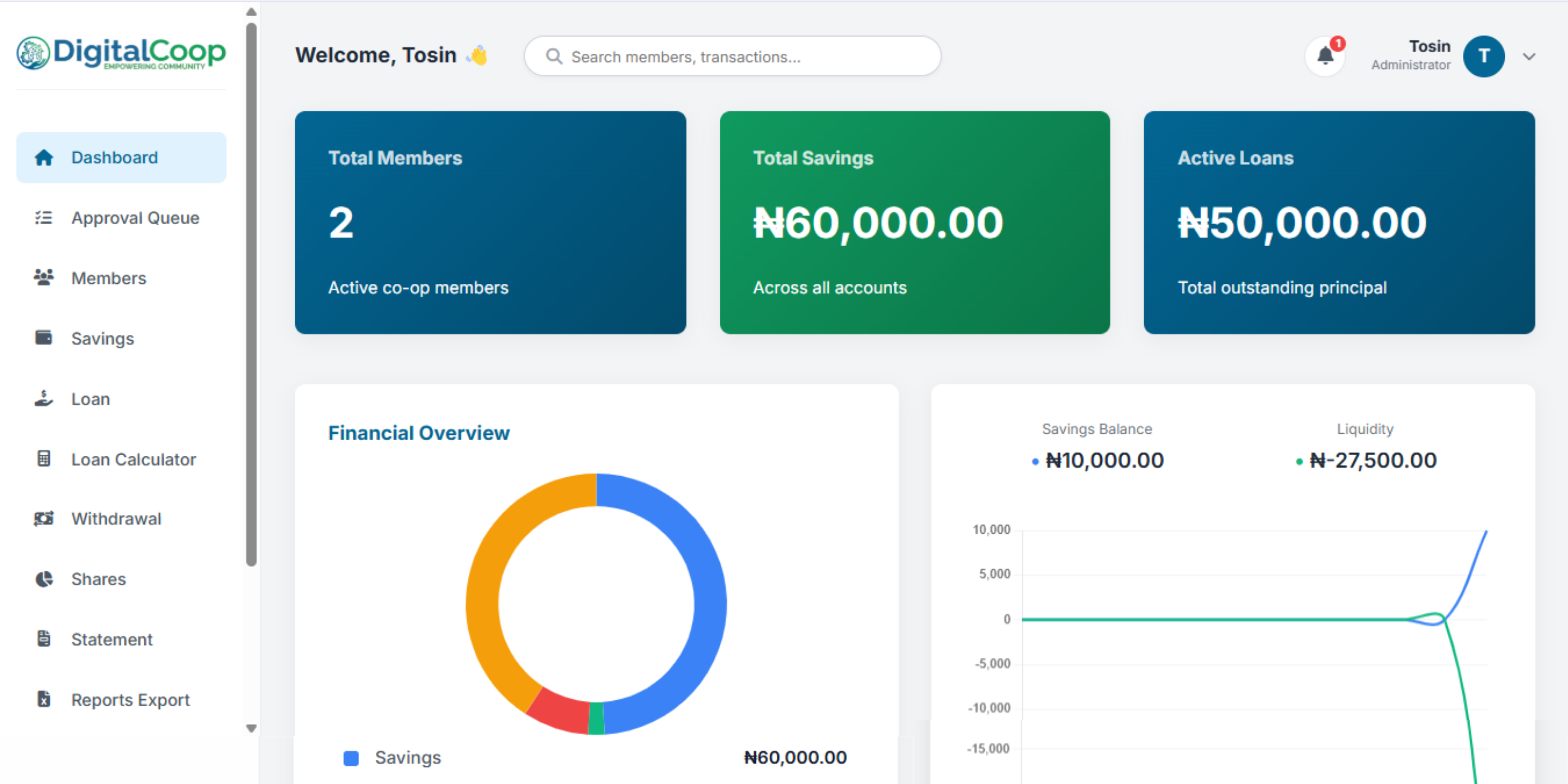
Task: Click the Members group icon
Action: [44, 278]
